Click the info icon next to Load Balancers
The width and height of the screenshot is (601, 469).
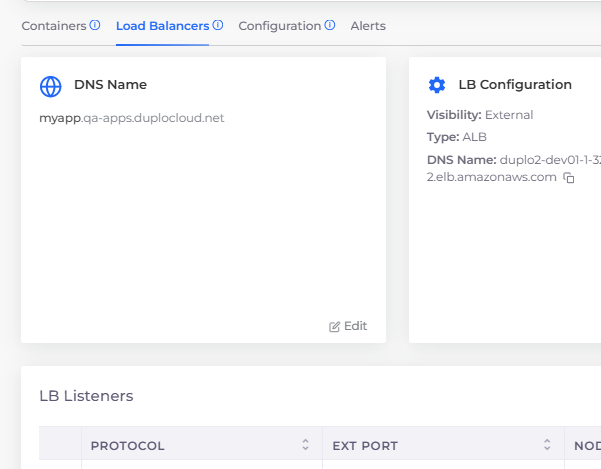coord(218,25)
